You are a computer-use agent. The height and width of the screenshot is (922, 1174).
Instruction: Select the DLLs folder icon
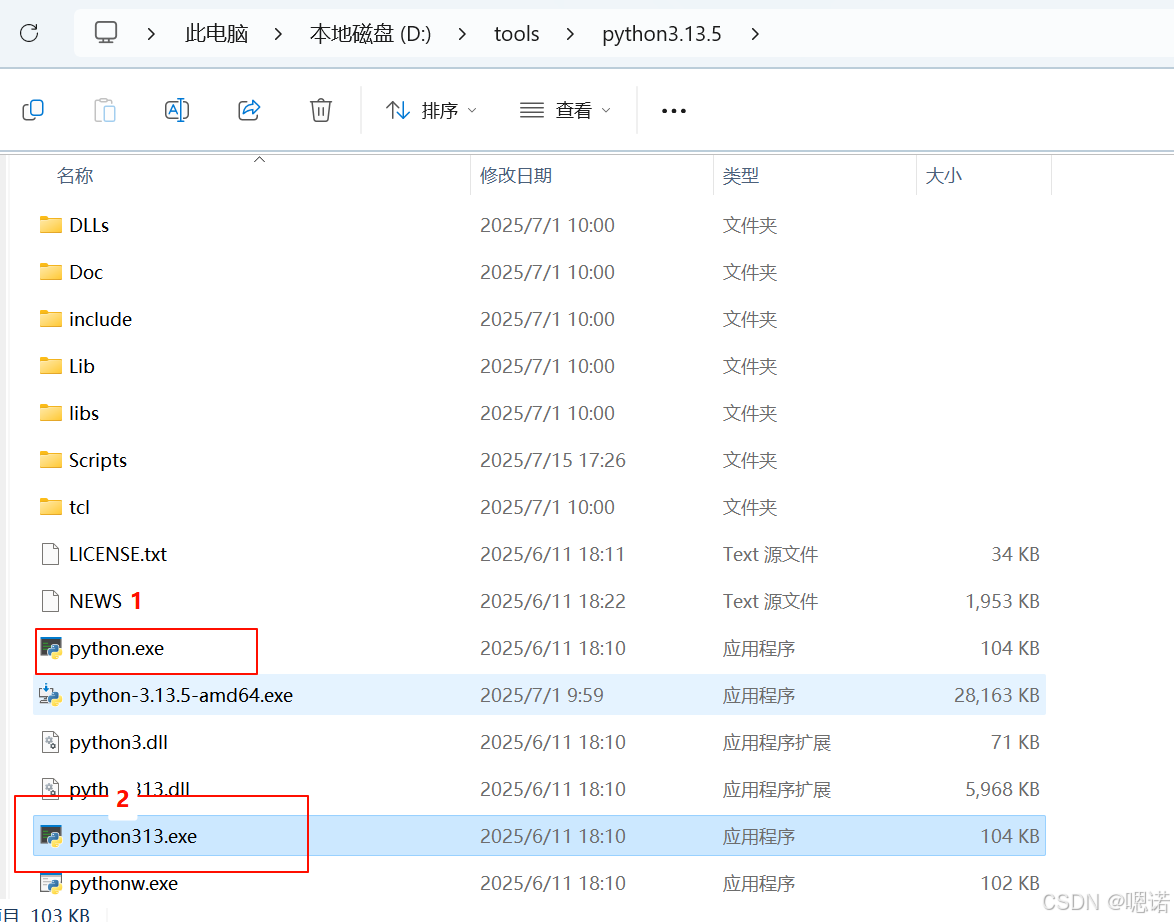[x=51, y=225]
